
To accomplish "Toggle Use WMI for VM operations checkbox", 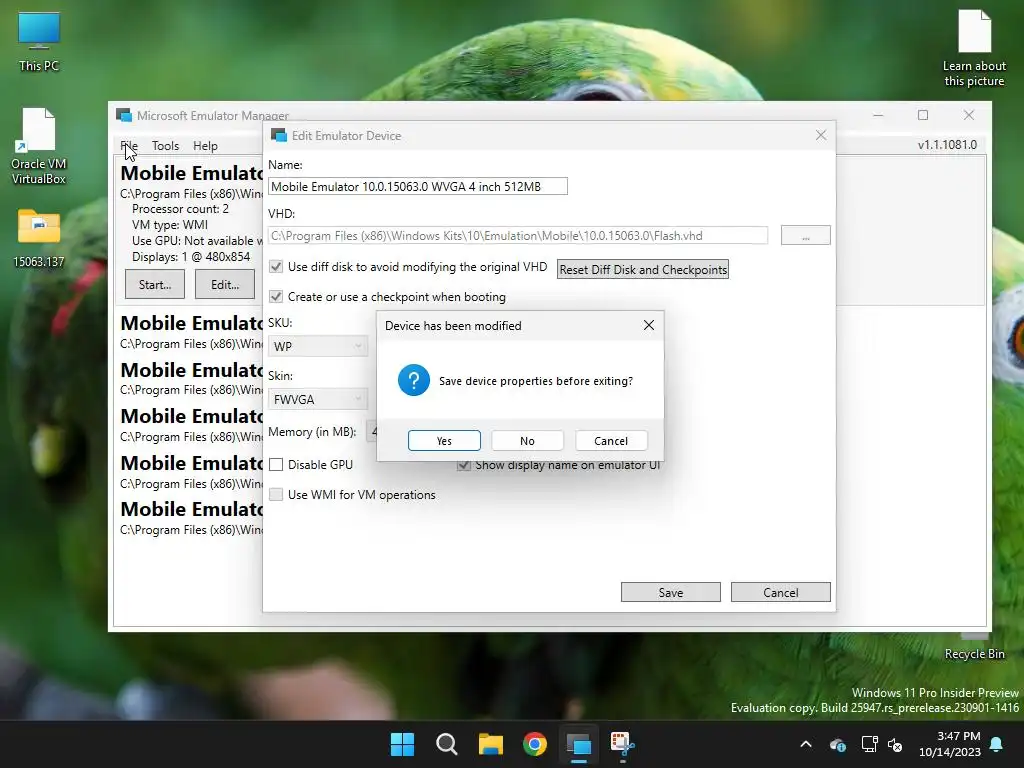I will tap(276, 494).
